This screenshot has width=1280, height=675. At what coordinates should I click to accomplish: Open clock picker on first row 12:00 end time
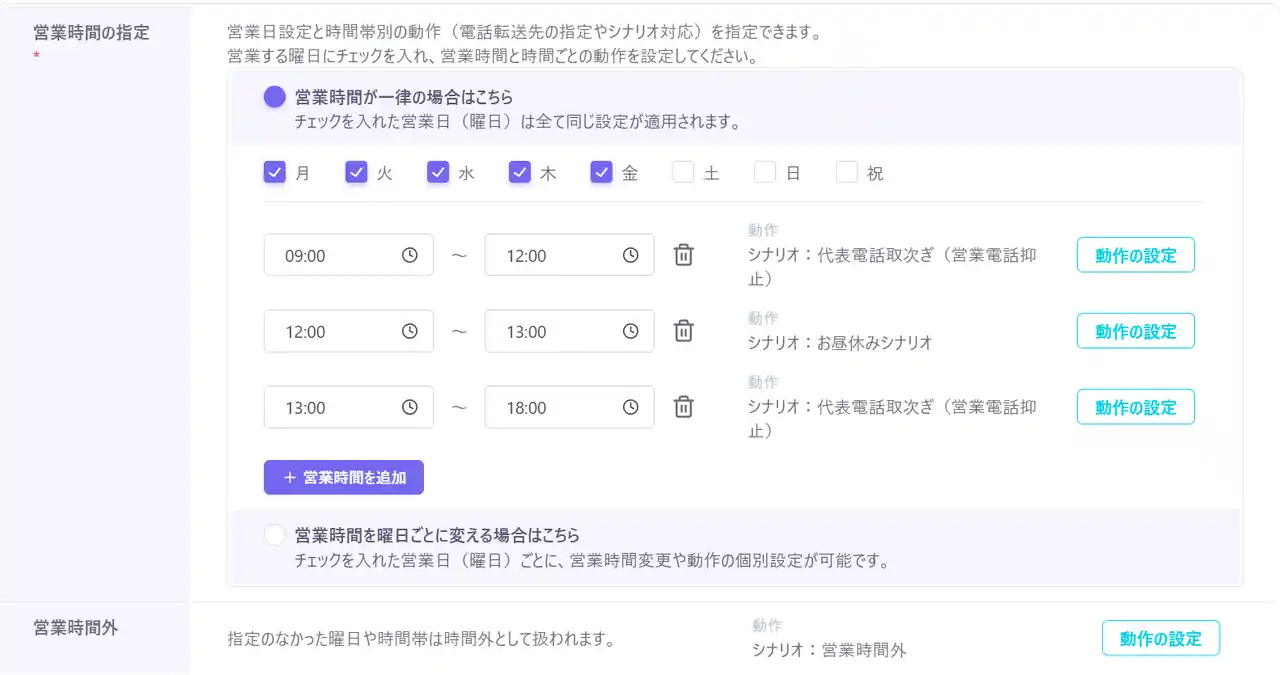pyautogui.click(x=631, y=255)
